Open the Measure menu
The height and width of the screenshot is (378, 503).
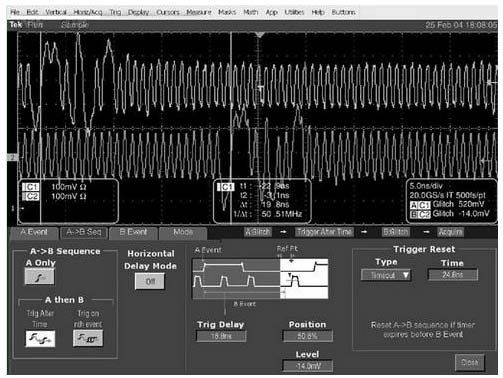click(x=199, y=12)
